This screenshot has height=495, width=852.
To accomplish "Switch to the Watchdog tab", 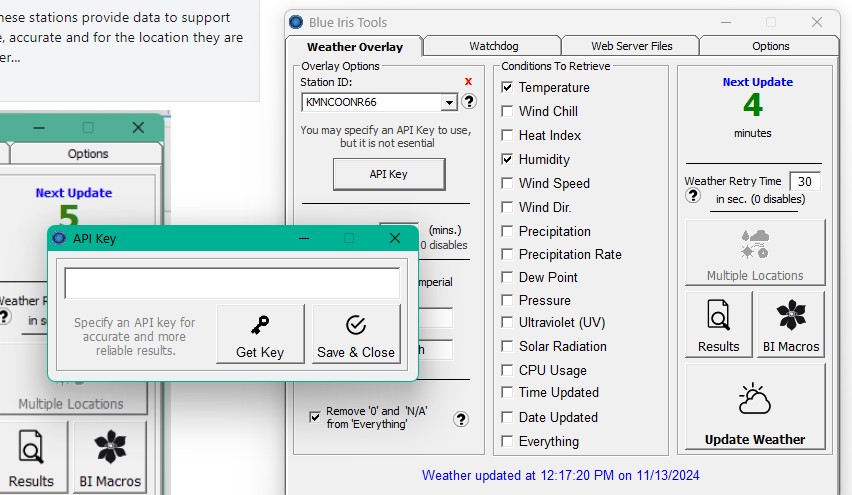I will click(x=491, y=46).
